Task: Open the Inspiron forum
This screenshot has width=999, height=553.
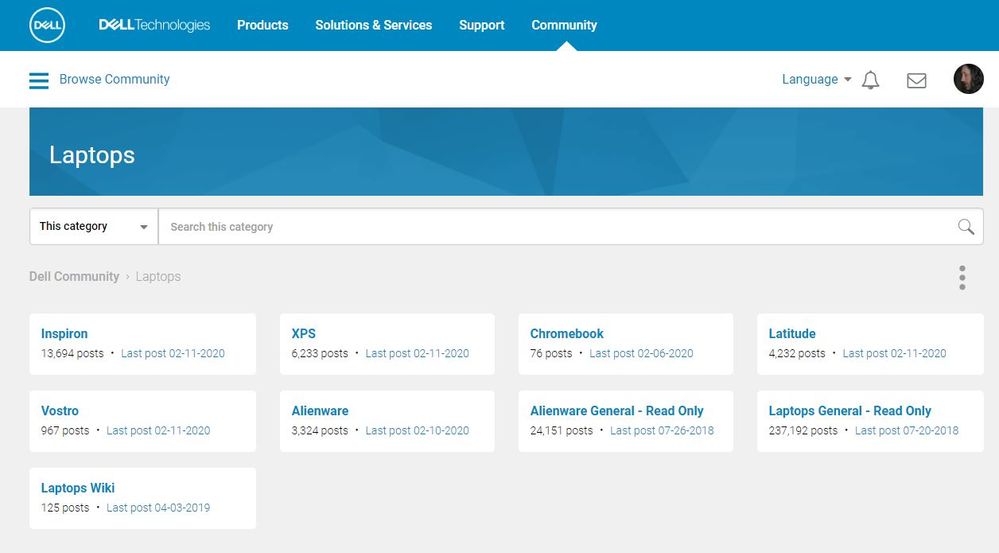Action: (64, 333)
